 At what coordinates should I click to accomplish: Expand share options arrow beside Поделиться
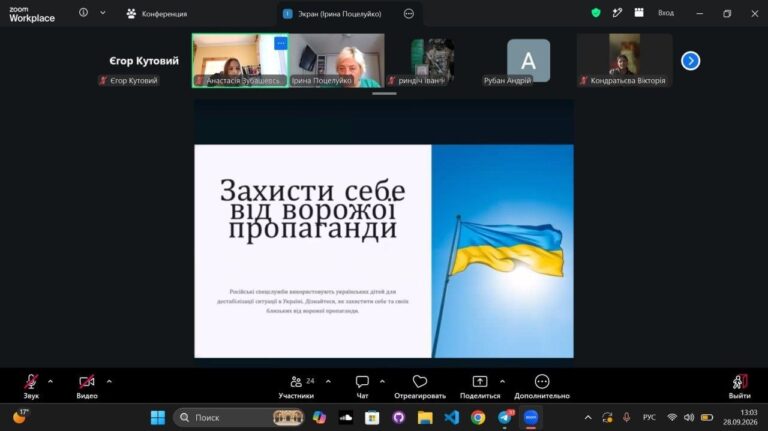tap(503, 382)
